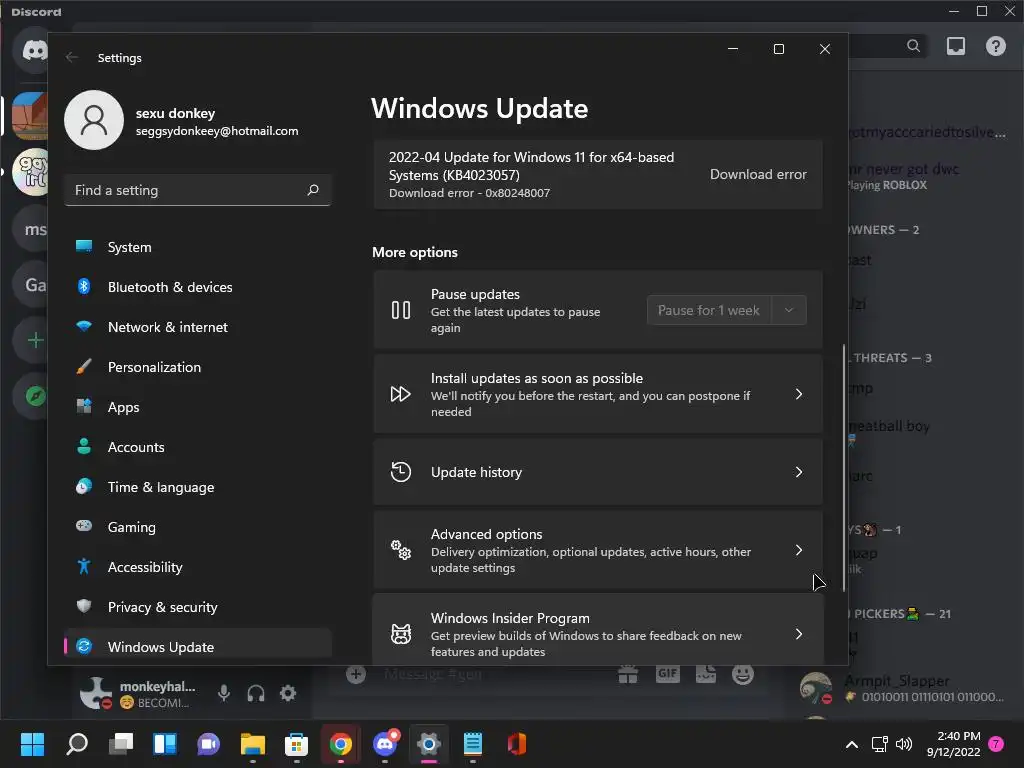Open sticker picker in Discord
Image resolution: width=1024 pixels, height=768 pixels.
tap(705, 674)
